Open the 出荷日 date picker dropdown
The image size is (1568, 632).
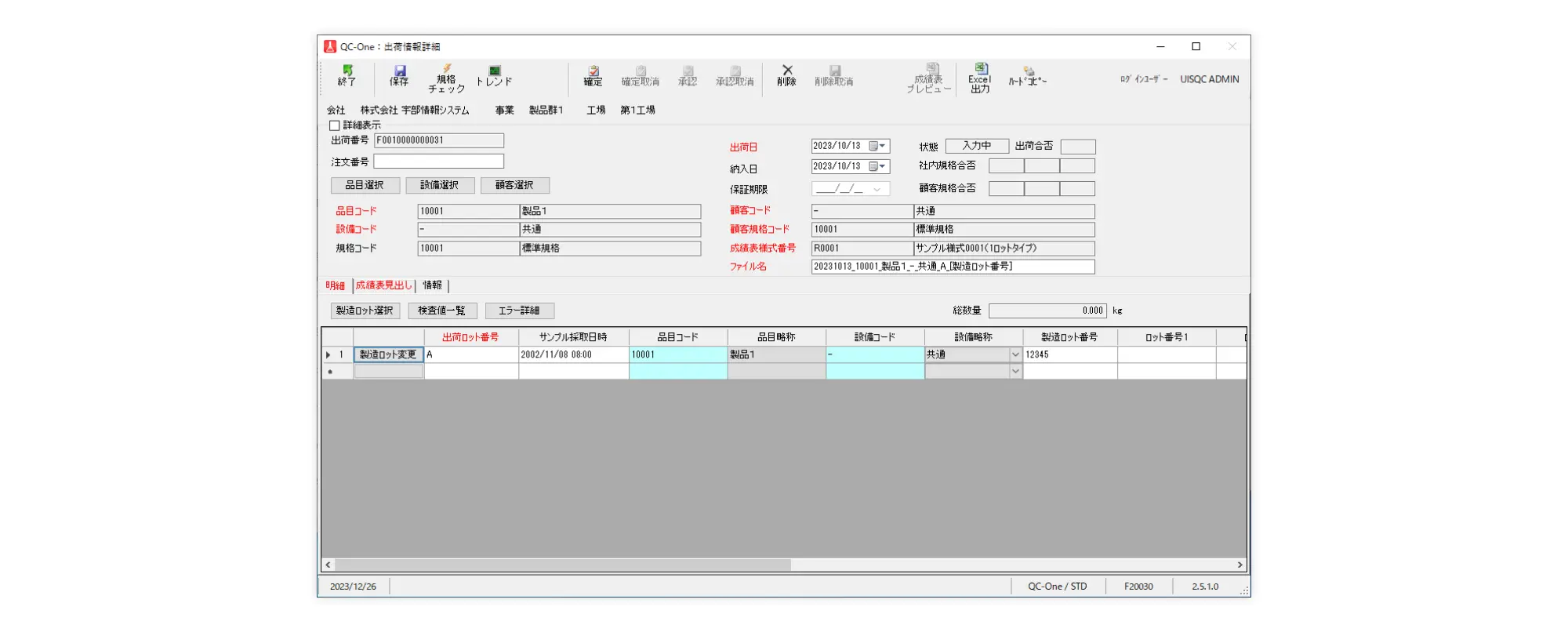883,146
